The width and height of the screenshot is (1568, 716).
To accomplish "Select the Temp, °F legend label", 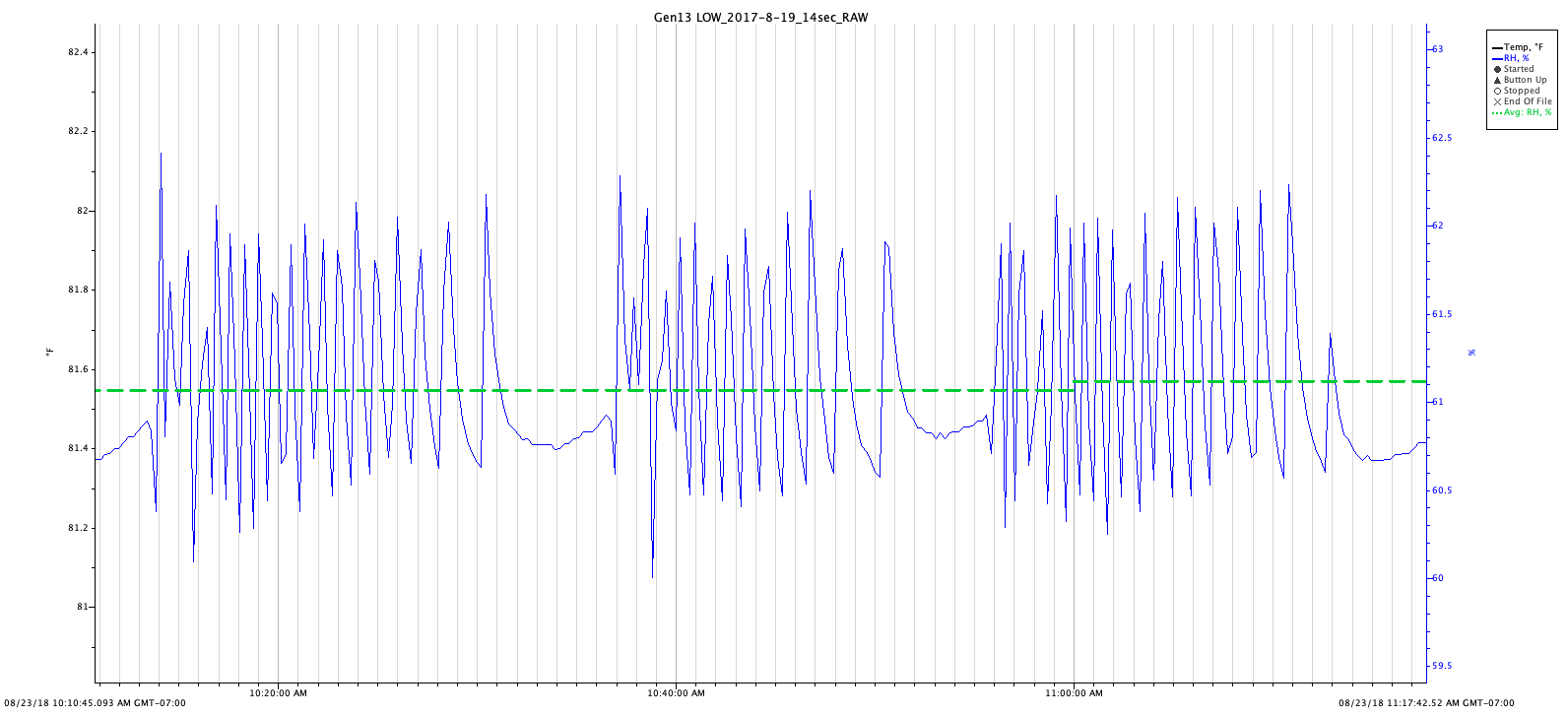I will (x=1524, y=47).
